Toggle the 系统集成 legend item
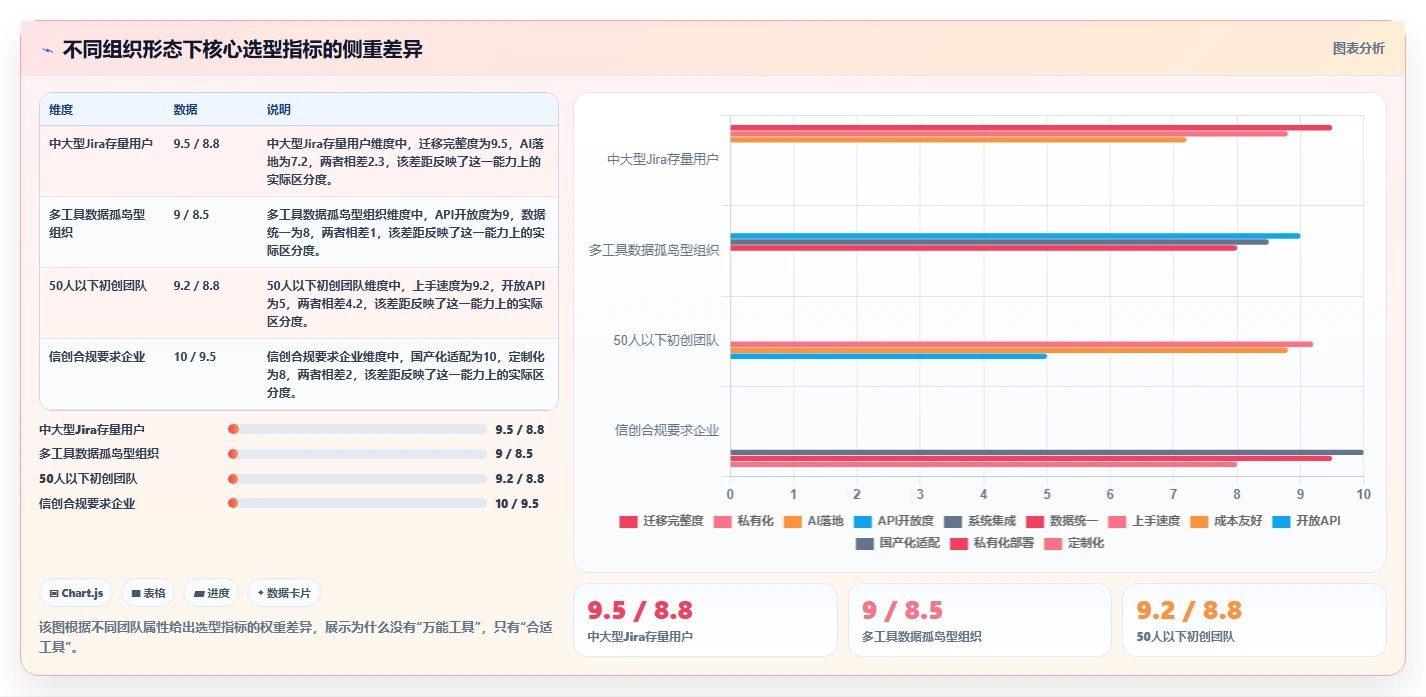1426x697 pixels. tap(979, 521)
